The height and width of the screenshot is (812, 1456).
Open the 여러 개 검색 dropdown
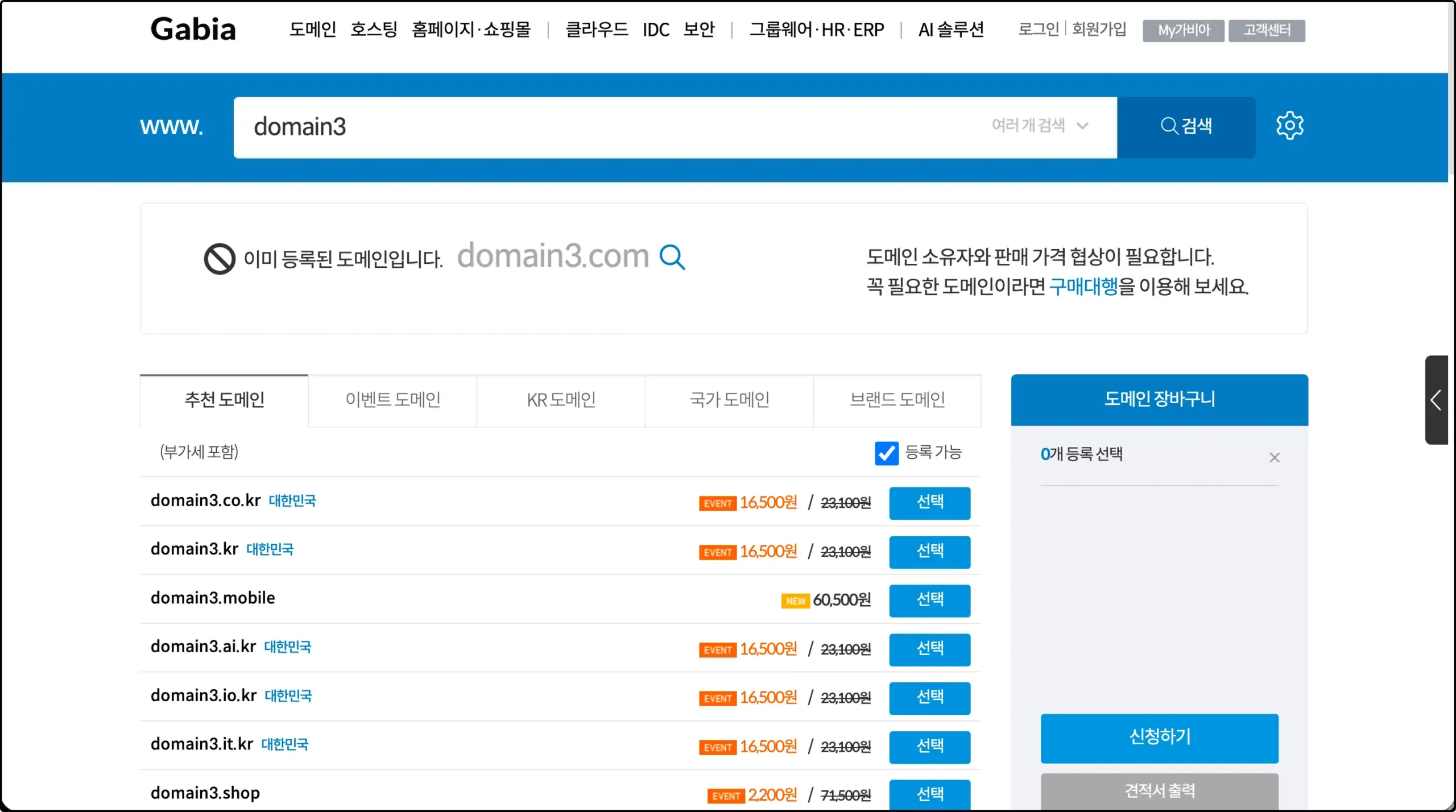[1040, 126]
